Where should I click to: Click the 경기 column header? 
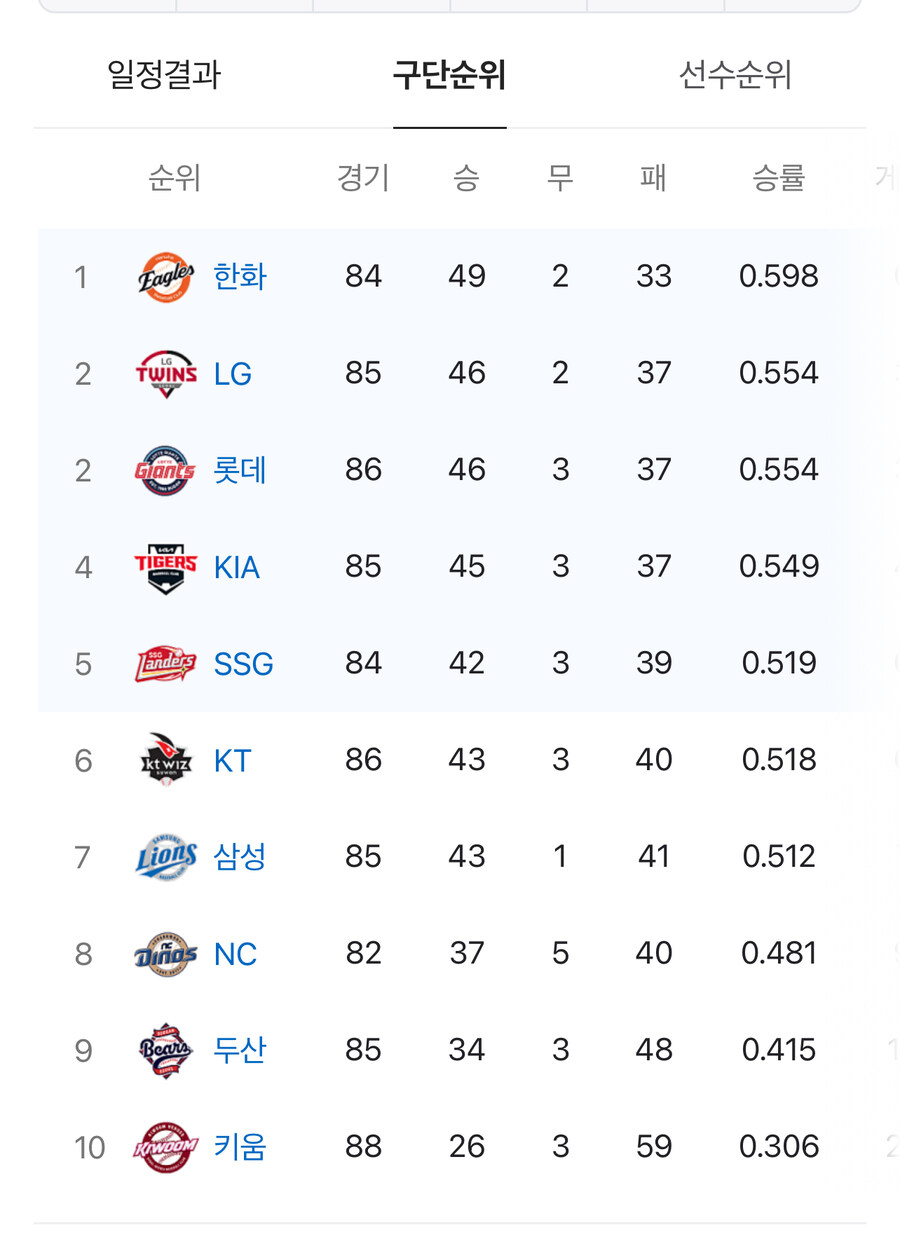pos(363,179)
